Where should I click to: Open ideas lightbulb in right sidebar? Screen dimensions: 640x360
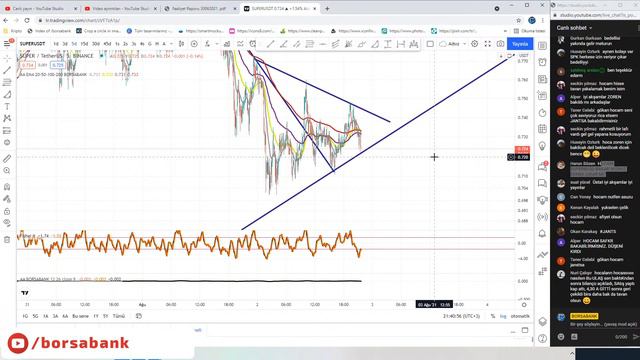click(x=542, y=146)
